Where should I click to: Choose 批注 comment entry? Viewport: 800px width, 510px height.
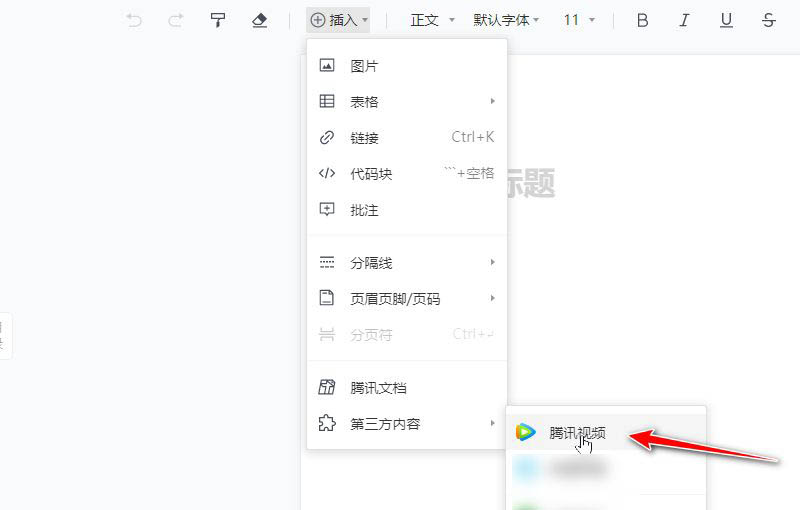(x=407, y=210)
